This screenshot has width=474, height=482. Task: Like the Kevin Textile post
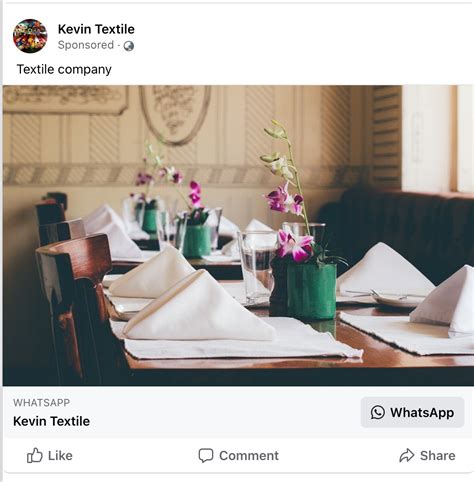[50, 455]
